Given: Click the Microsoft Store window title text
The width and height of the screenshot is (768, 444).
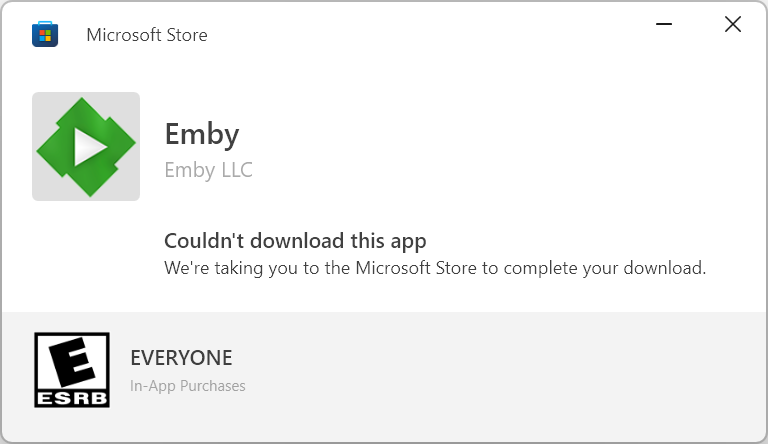Looking at the screenshot, I should point(147,35).
